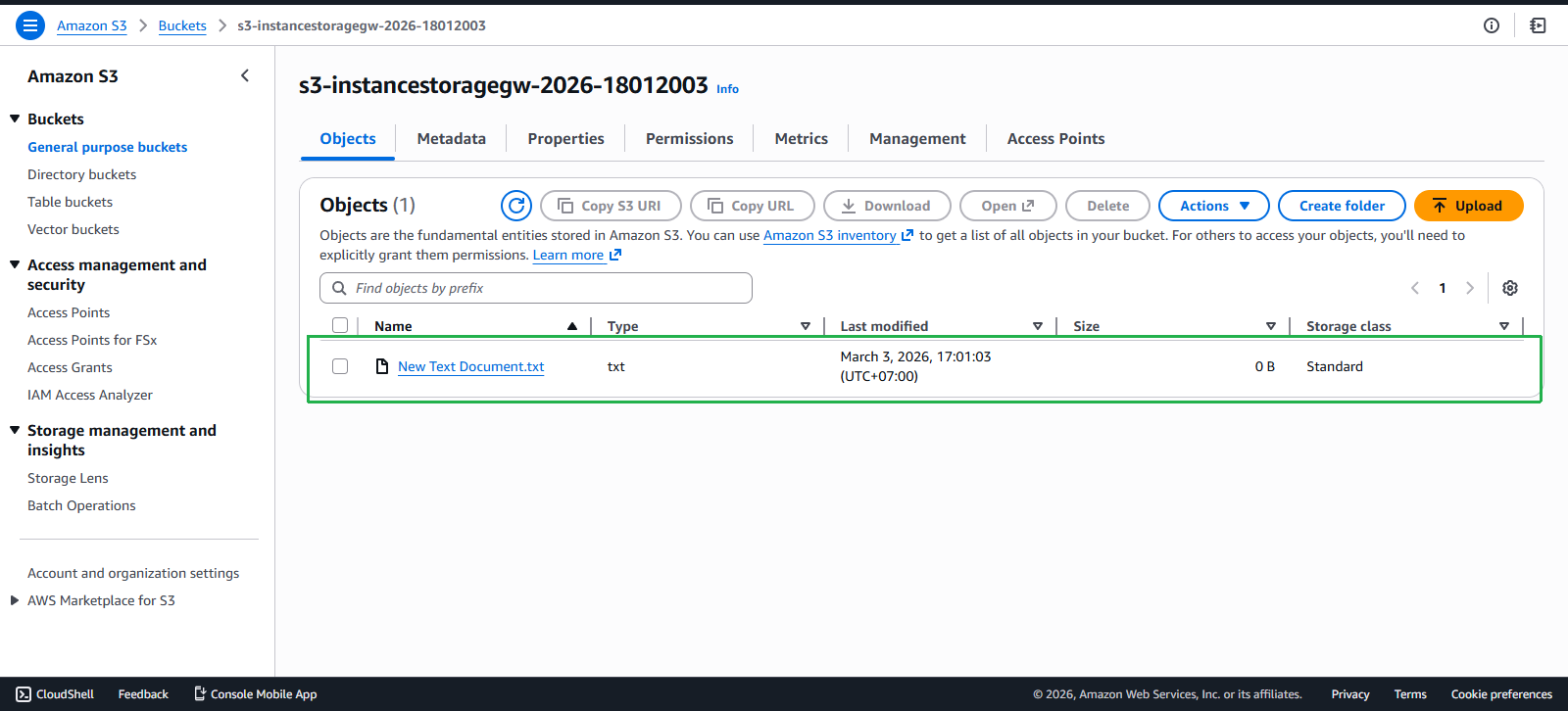Tick the checkbox for New Text Document.txt

340,366
